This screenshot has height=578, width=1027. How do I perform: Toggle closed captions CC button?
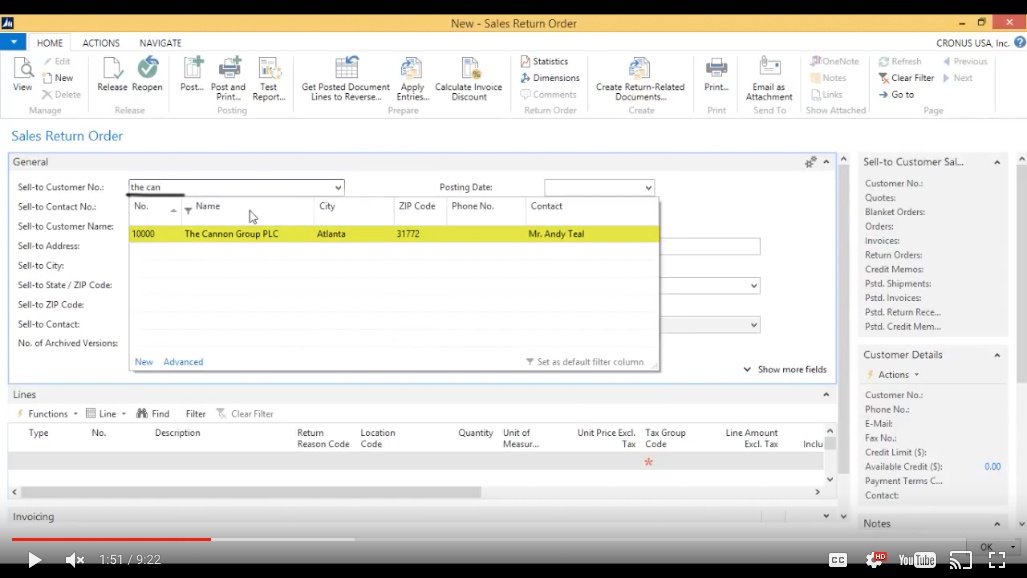tap(838, 560)
